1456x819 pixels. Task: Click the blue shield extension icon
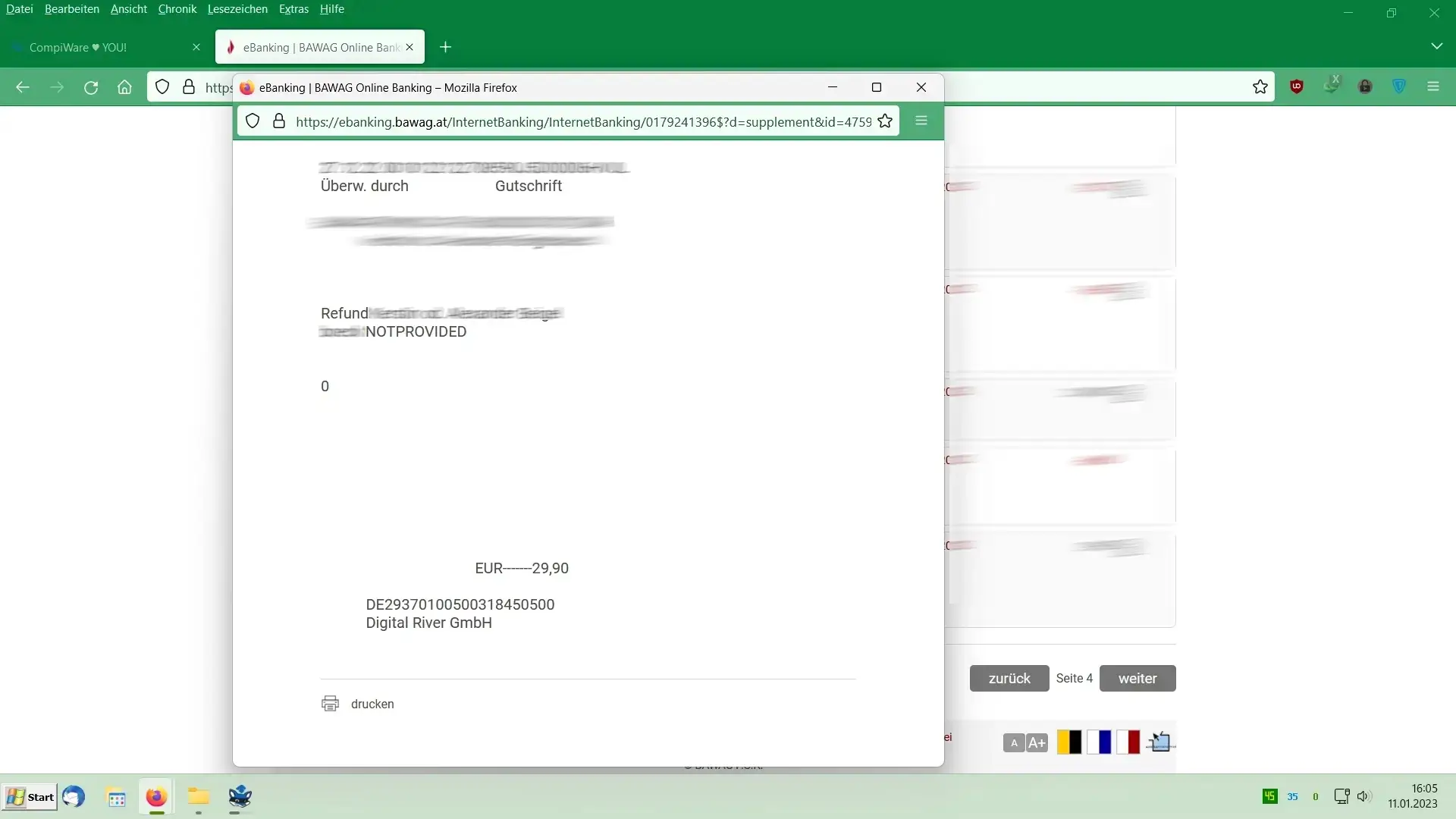click(x=1399, y=86)
